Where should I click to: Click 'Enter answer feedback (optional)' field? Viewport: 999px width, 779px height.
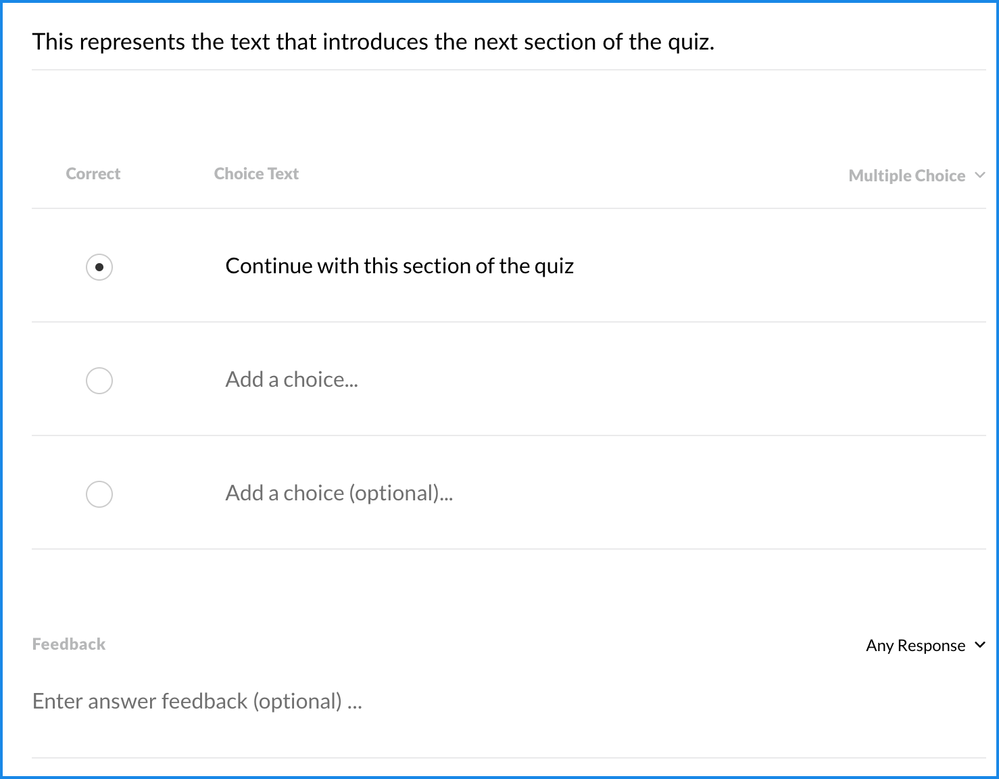click(x=197, y=701)
